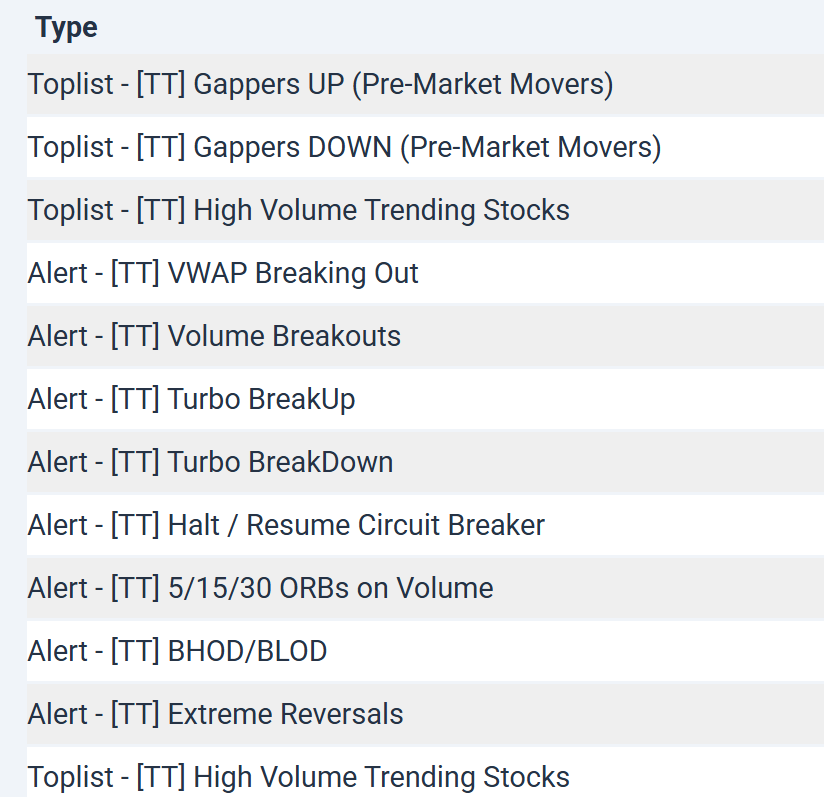824x797 pixels.
Task: Choose the Turbo BreakUp alert row
Action: click(191, 399)
